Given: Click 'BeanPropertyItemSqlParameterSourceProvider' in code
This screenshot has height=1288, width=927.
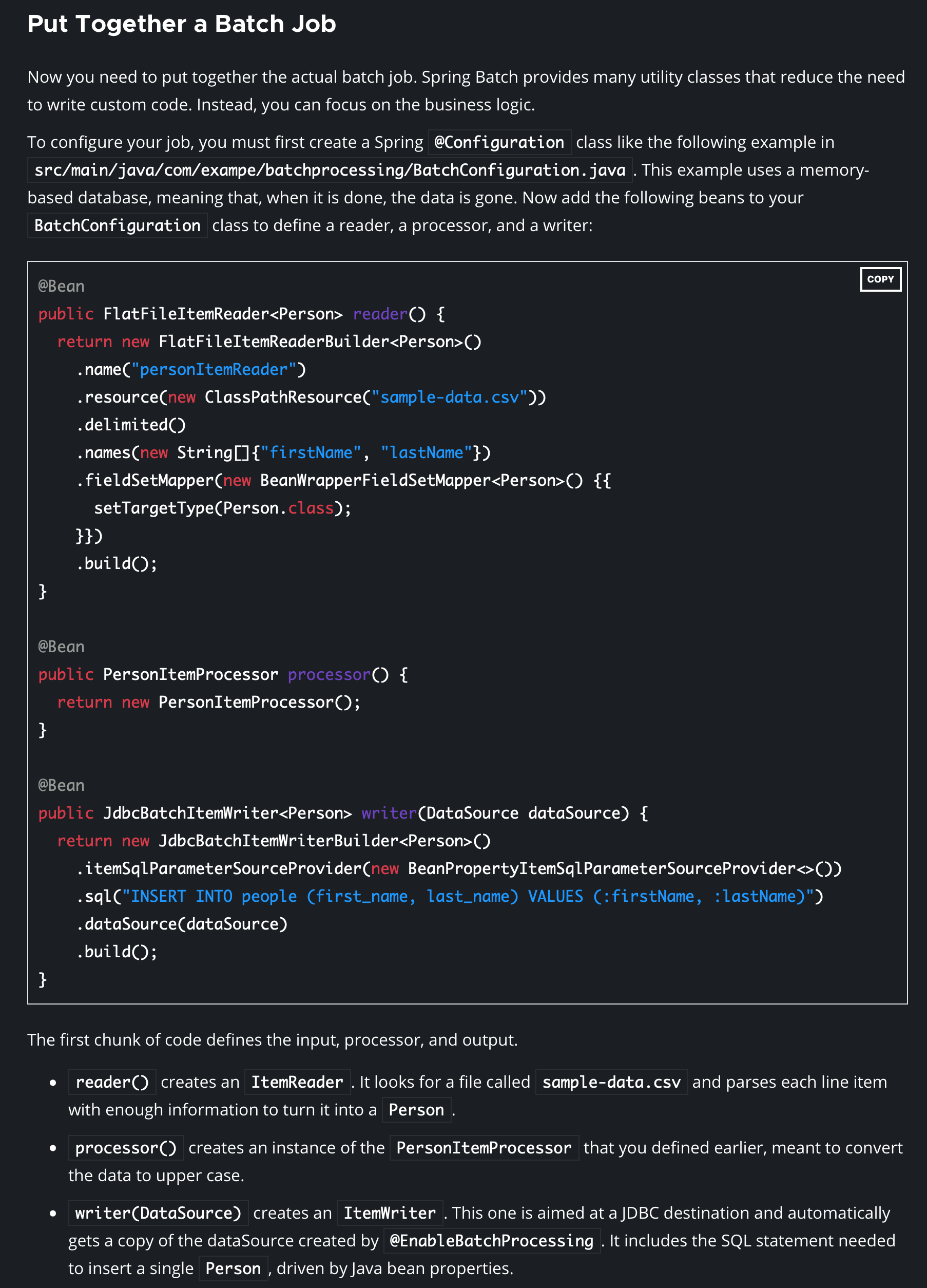Looking at the screenshot, I should [602, 869].
